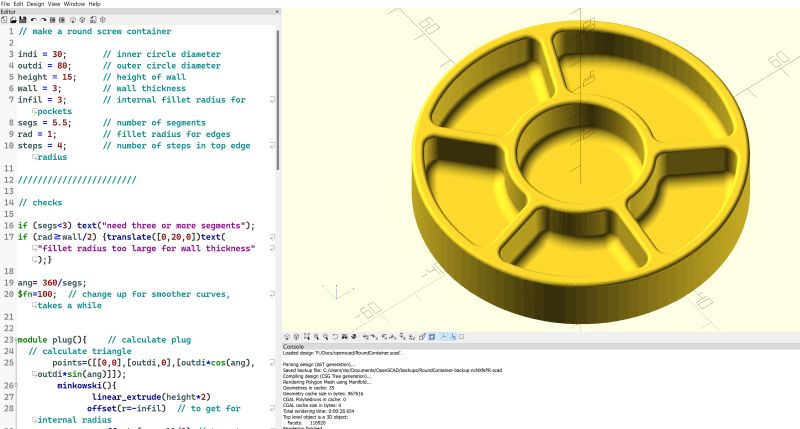Click the Preview icon in editor toolbar
This screenshot has width=800, height=429.
[x=74, y=19]
